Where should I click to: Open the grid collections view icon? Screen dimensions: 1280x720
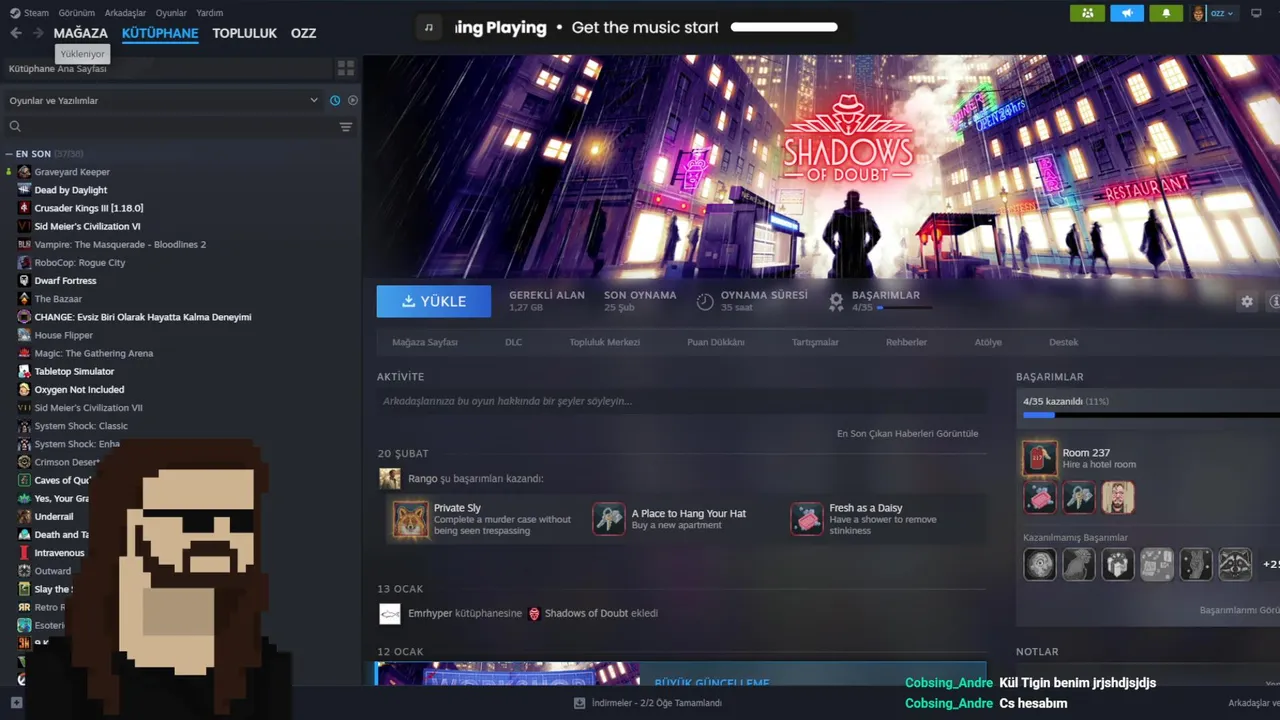pyautogui.click(x=346, y=68)
